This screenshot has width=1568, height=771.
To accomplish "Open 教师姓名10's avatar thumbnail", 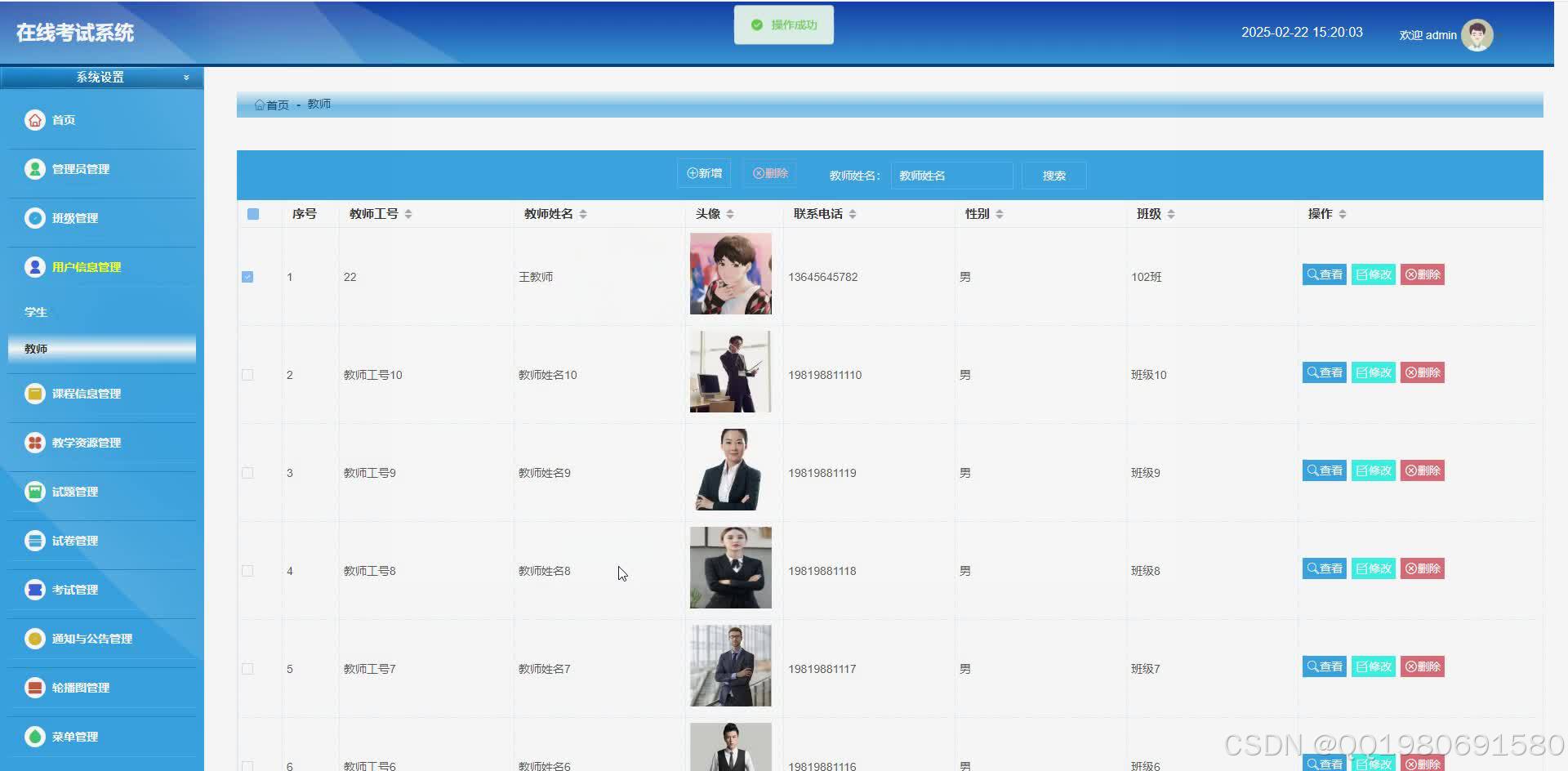I will coord(731,372).
